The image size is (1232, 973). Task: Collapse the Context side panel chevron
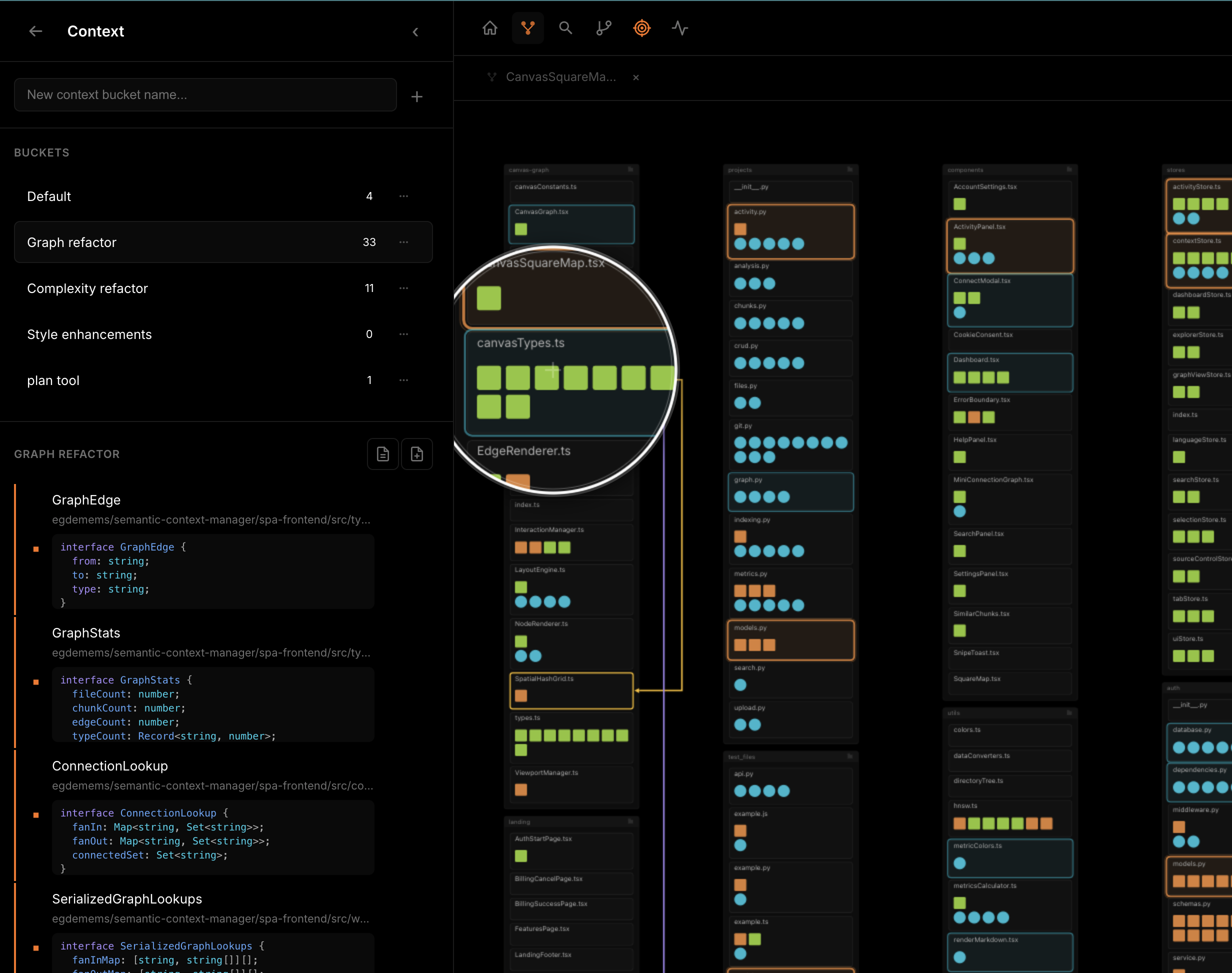click(415, 32)
